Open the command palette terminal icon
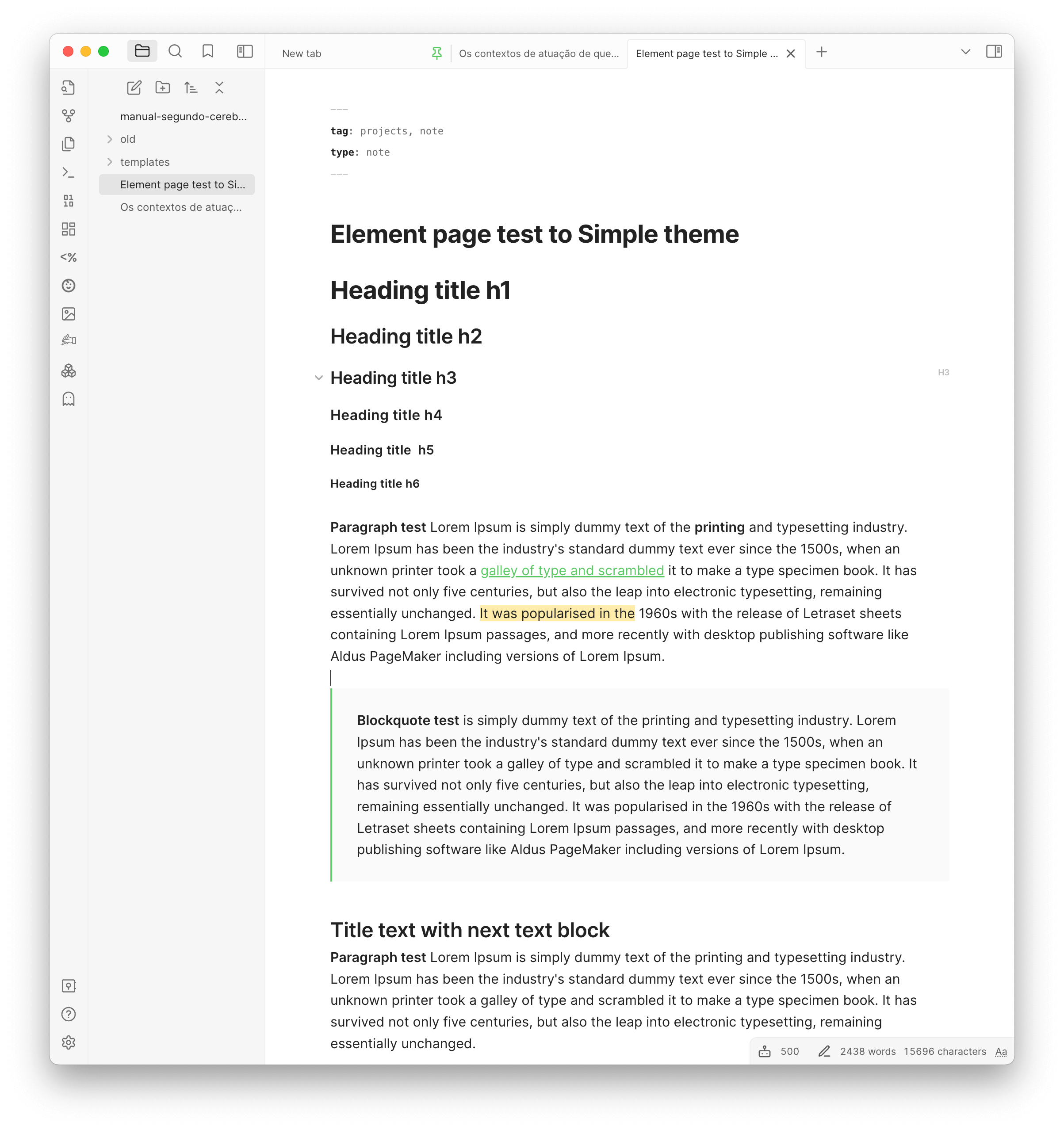This screenshot has width=1064, height=1130. coord(68,172)
